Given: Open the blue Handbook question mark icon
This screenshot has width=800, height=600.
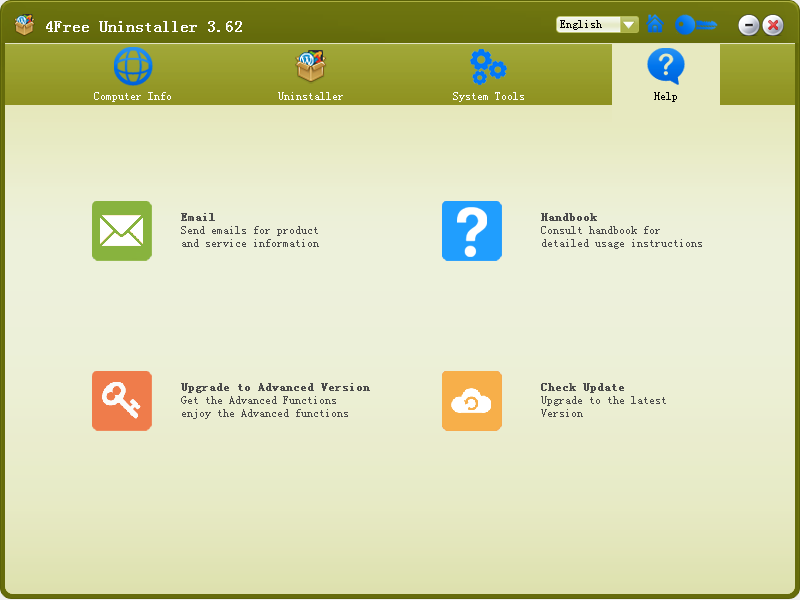Looking at the screenshot, I should point(472,231).
